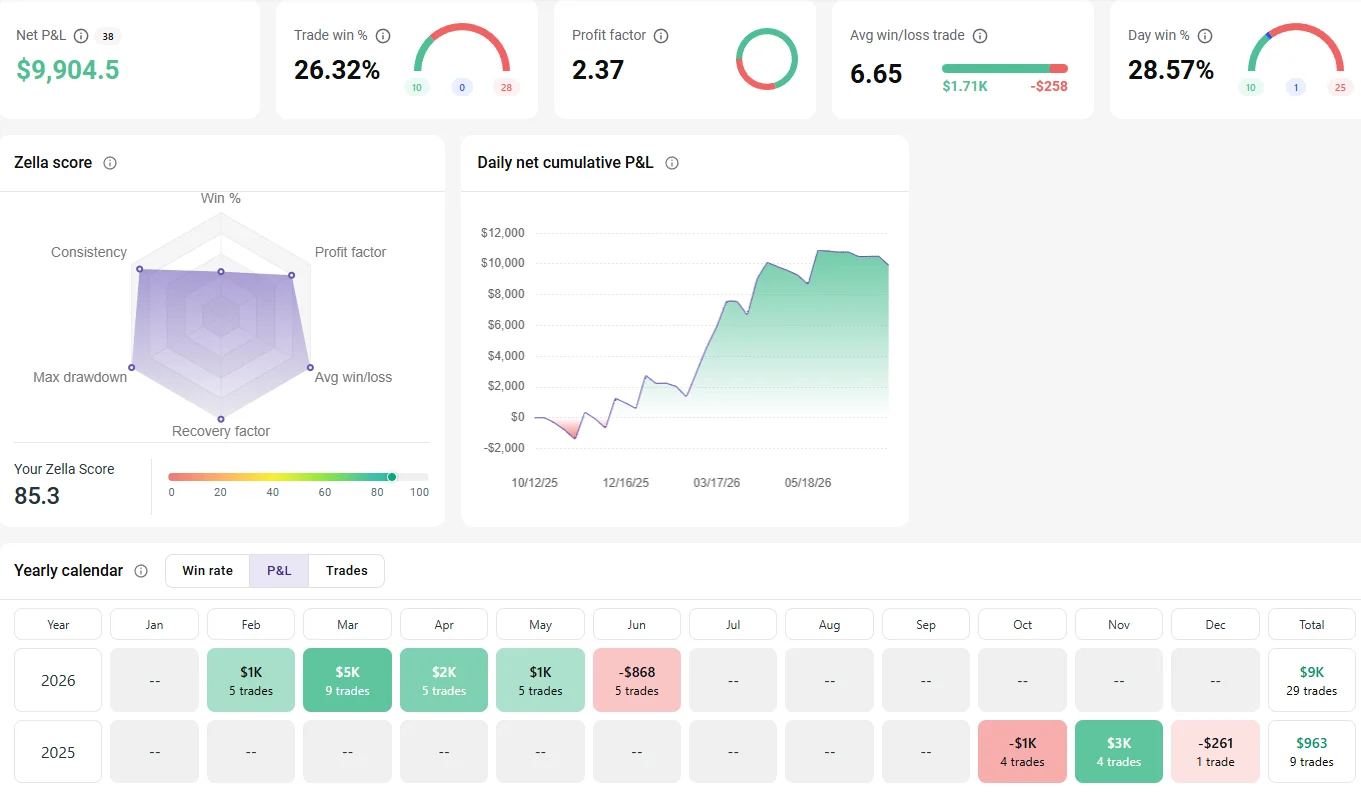Click the 26.32% trade win value
The image size is (1361, 793).
pyautogui.click(x=337, y=70)
